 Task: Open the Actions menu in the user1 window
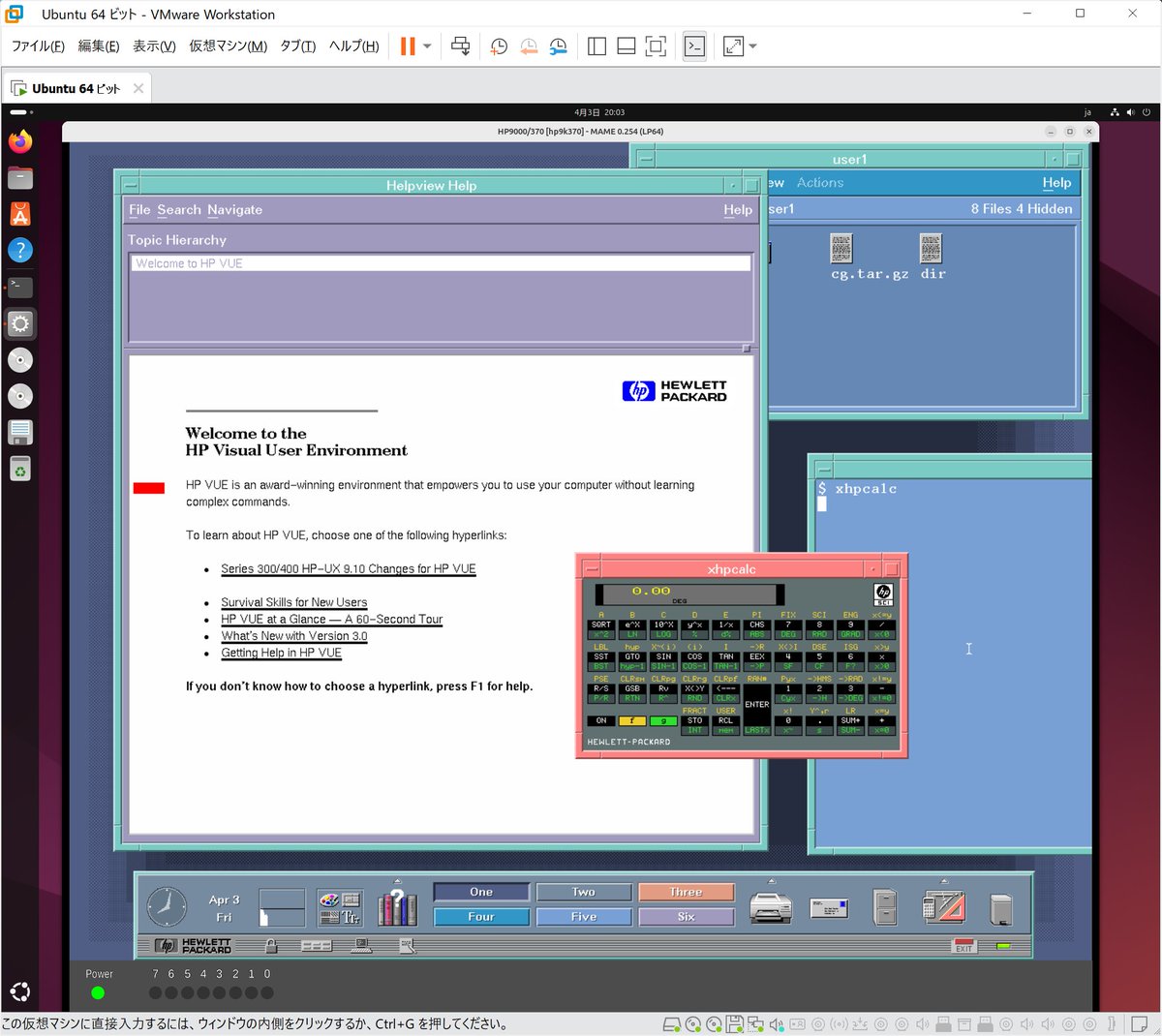tap(820, 183)
